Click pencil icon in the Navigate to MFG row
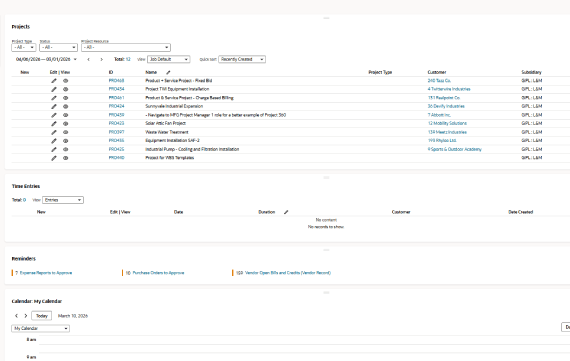570x361 pixels. coord(54,115)
